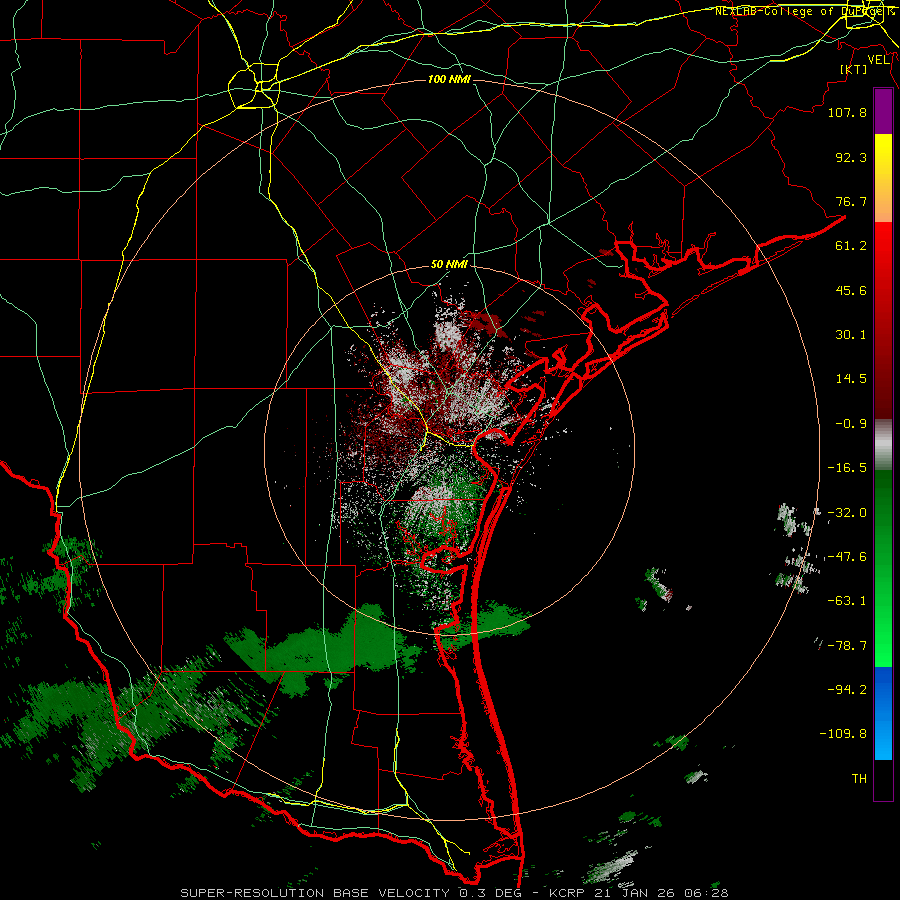The width and height of the screenshot is (900, 900).
Task: Click the Super-Resolution Base Velocity caption
Action: pos(454,893)
